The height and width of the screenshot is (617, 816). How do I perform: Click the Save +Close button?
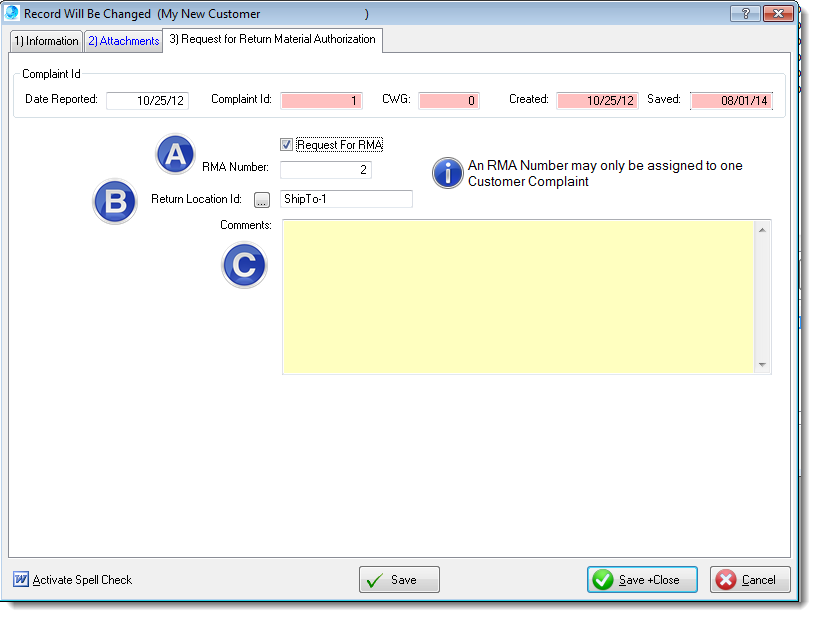pos(642,580)
